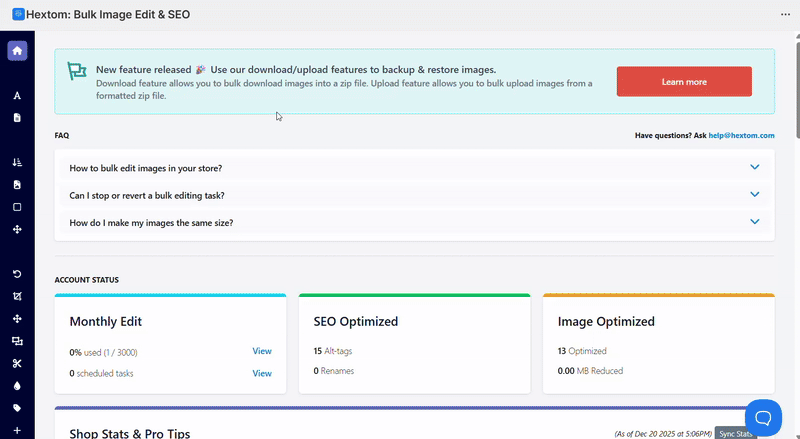This screenshot has width=800, height=439.
Task: Click the Monthly Edit card title
Action: click(x=106, y=322)
